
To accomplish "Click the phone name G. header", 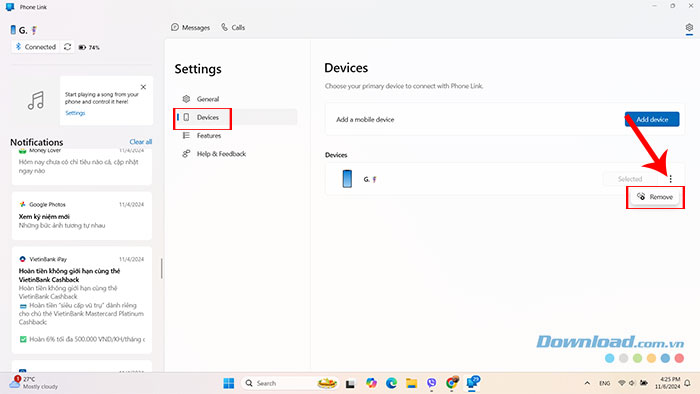I will tap(24, 30).
